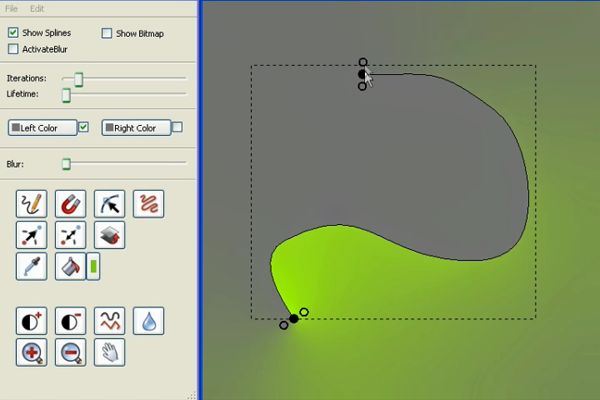Viewport: 600px width, 400px height.
Task: Click the lower-left hollow handle of the bottom anchor
Action: (x=284, y=325)
